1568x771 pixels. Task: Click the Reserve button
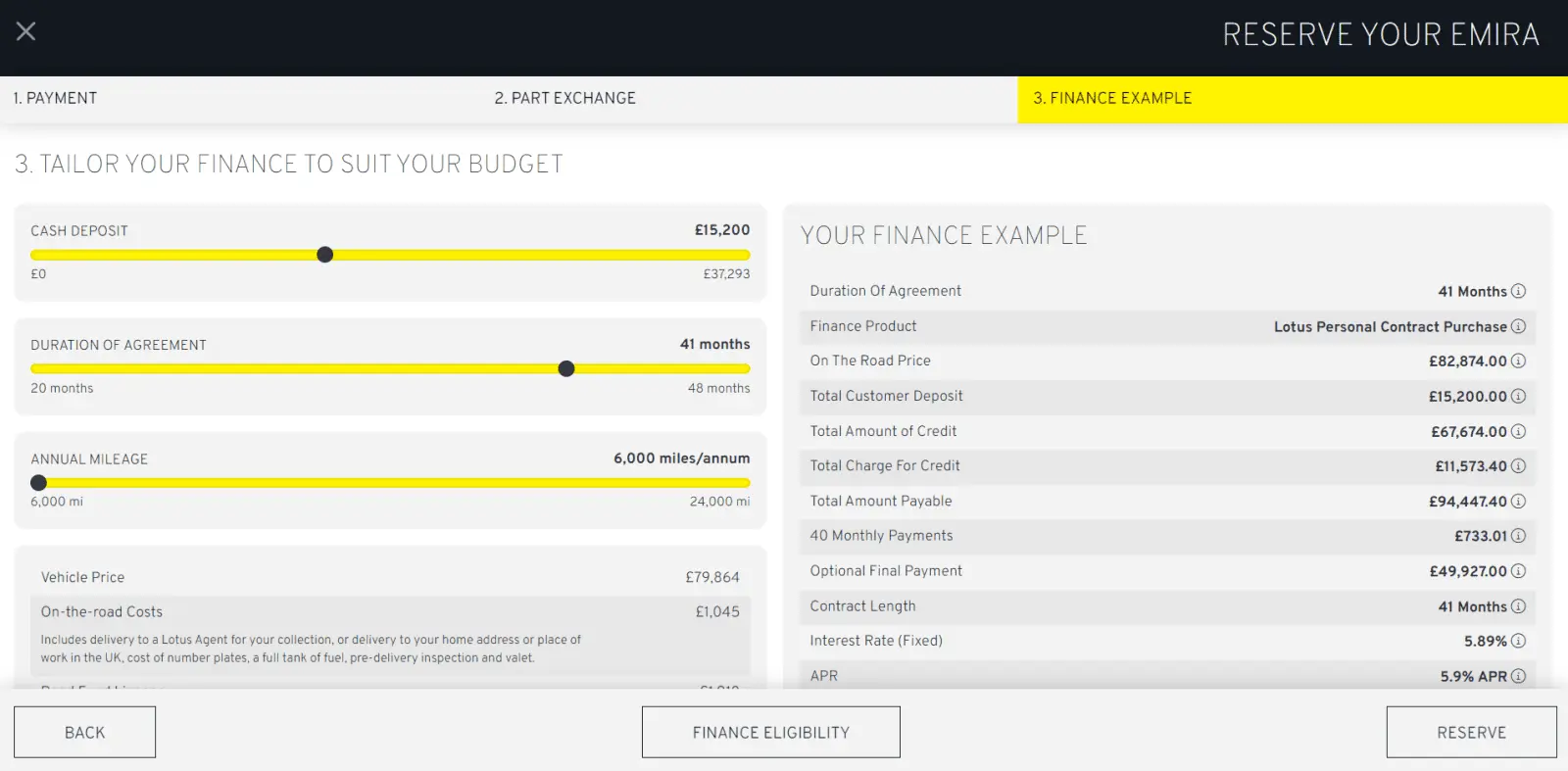coord(1471,732)
